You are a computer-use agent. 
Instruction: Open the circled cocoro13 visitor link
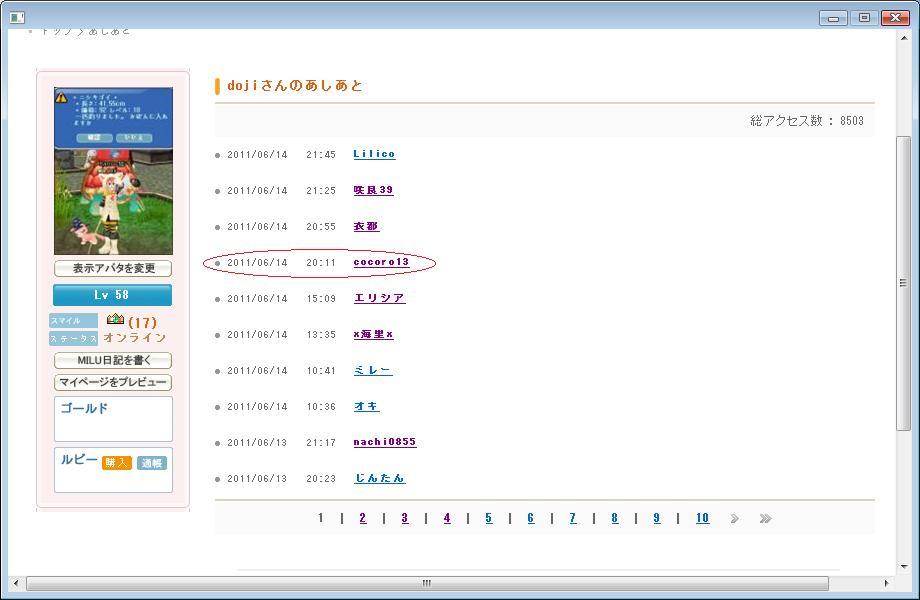click(381, 262)
